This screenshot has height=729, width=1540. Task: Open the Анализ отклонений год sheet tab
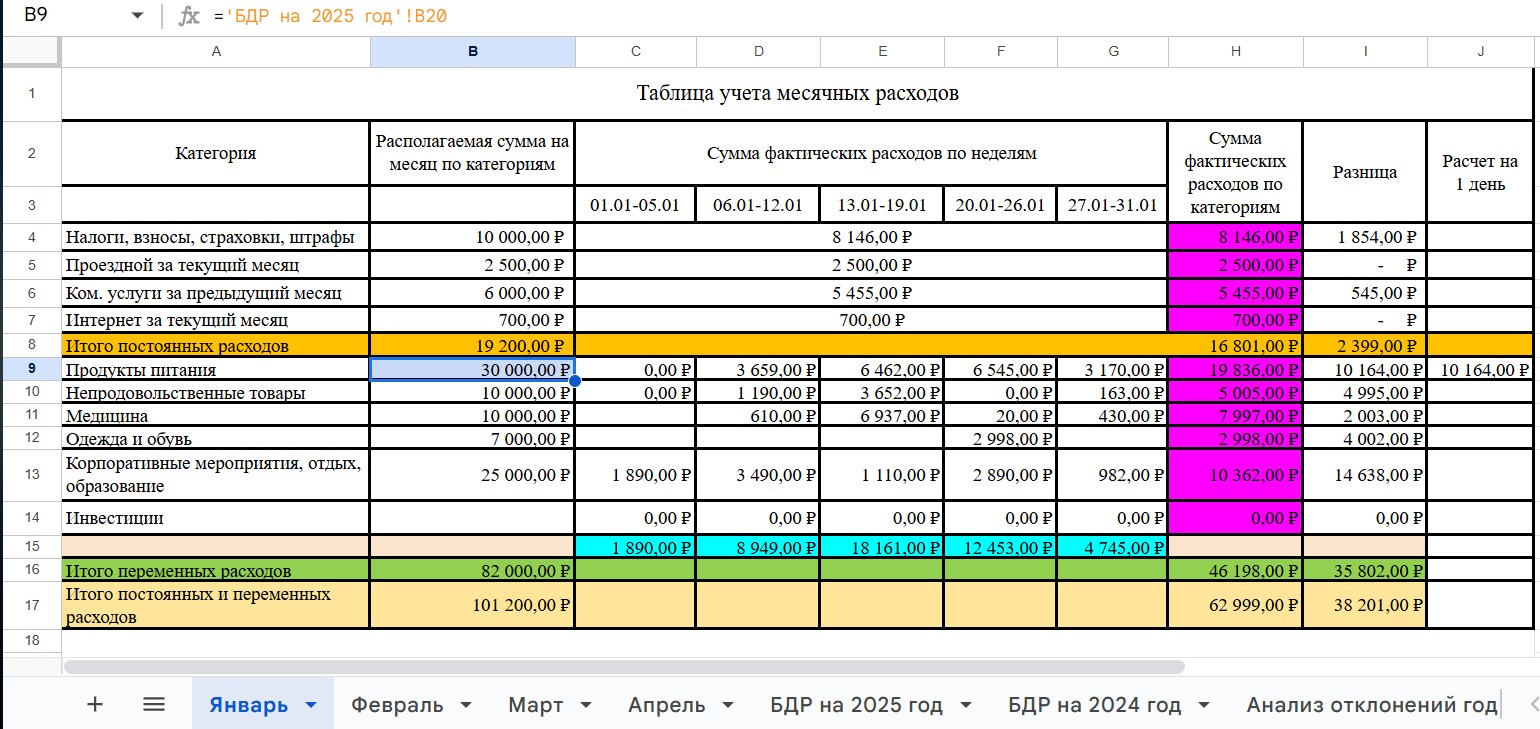point(1370,705)
